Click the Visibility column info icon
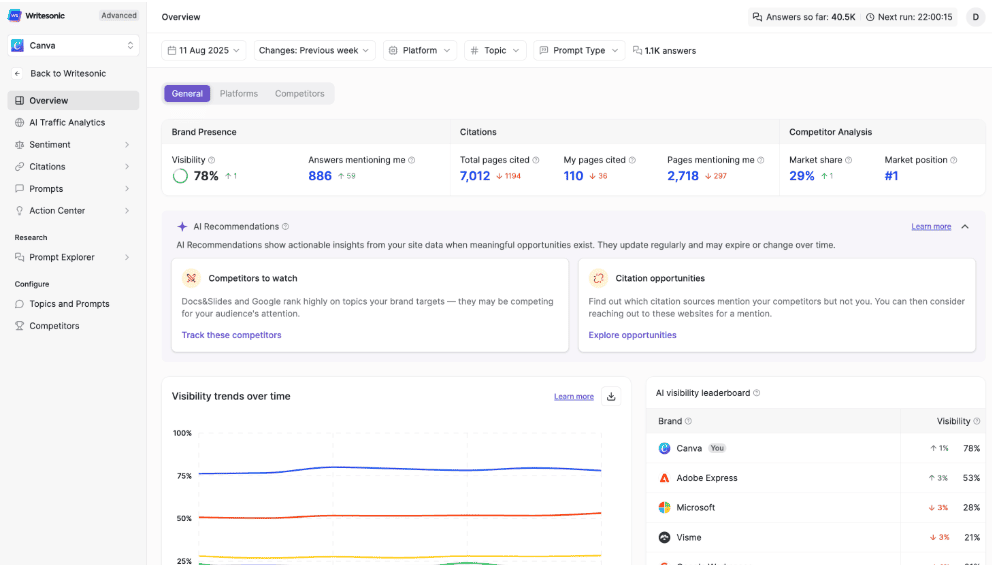Viewport: 992px width, 567px height. (977, 421)
